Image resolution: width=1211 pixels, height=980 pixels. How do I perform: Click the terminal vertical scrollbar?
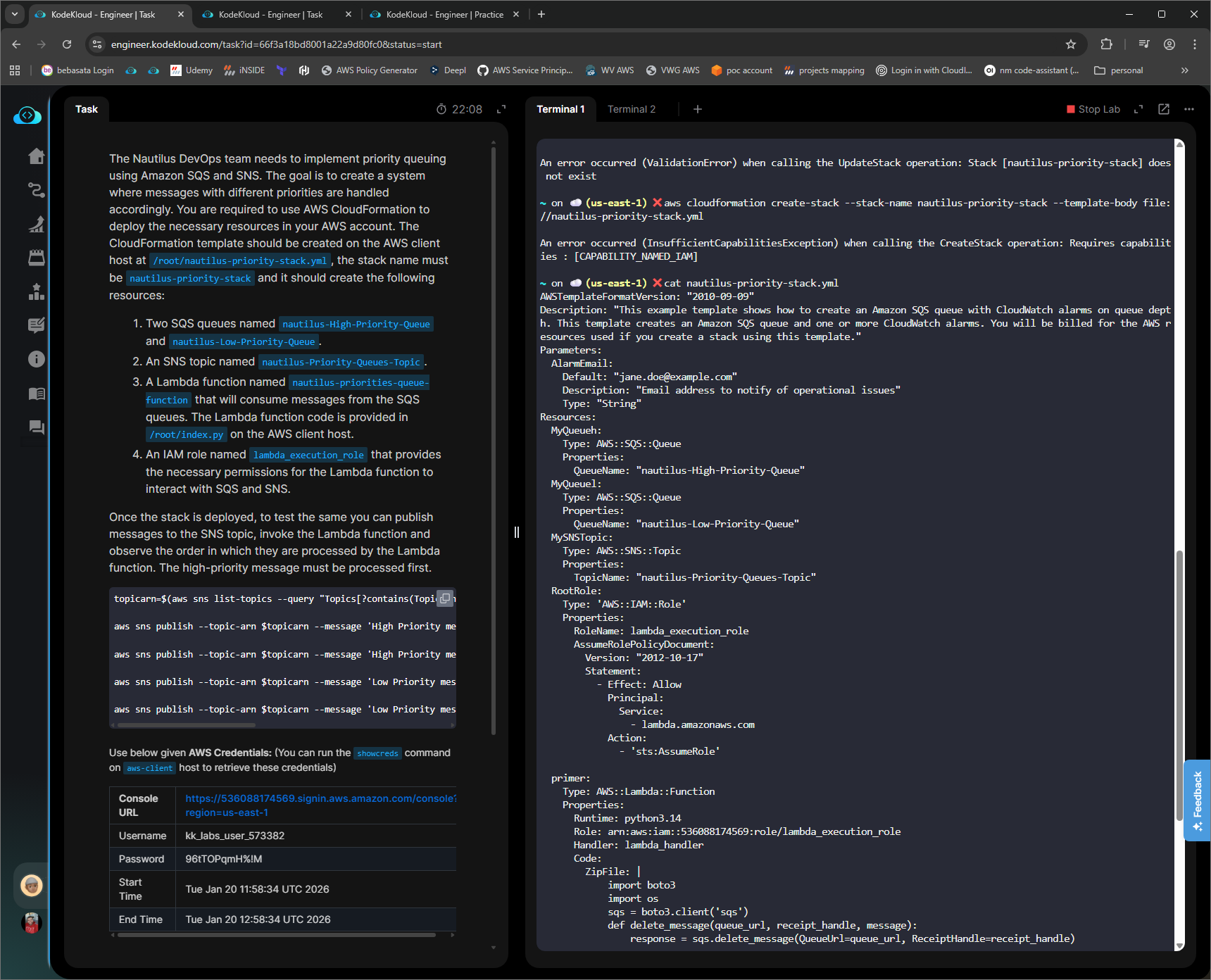pos(1179,683)
